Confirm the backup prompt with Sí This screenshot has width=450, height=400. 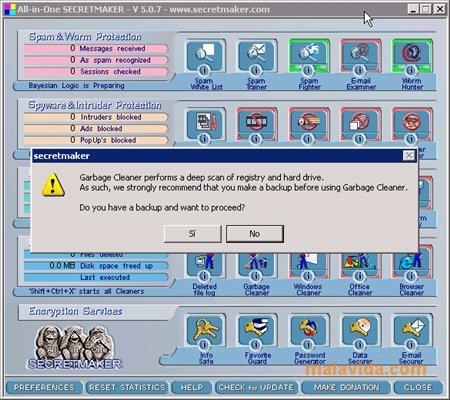pyautogui.click(x=192, y=234)
